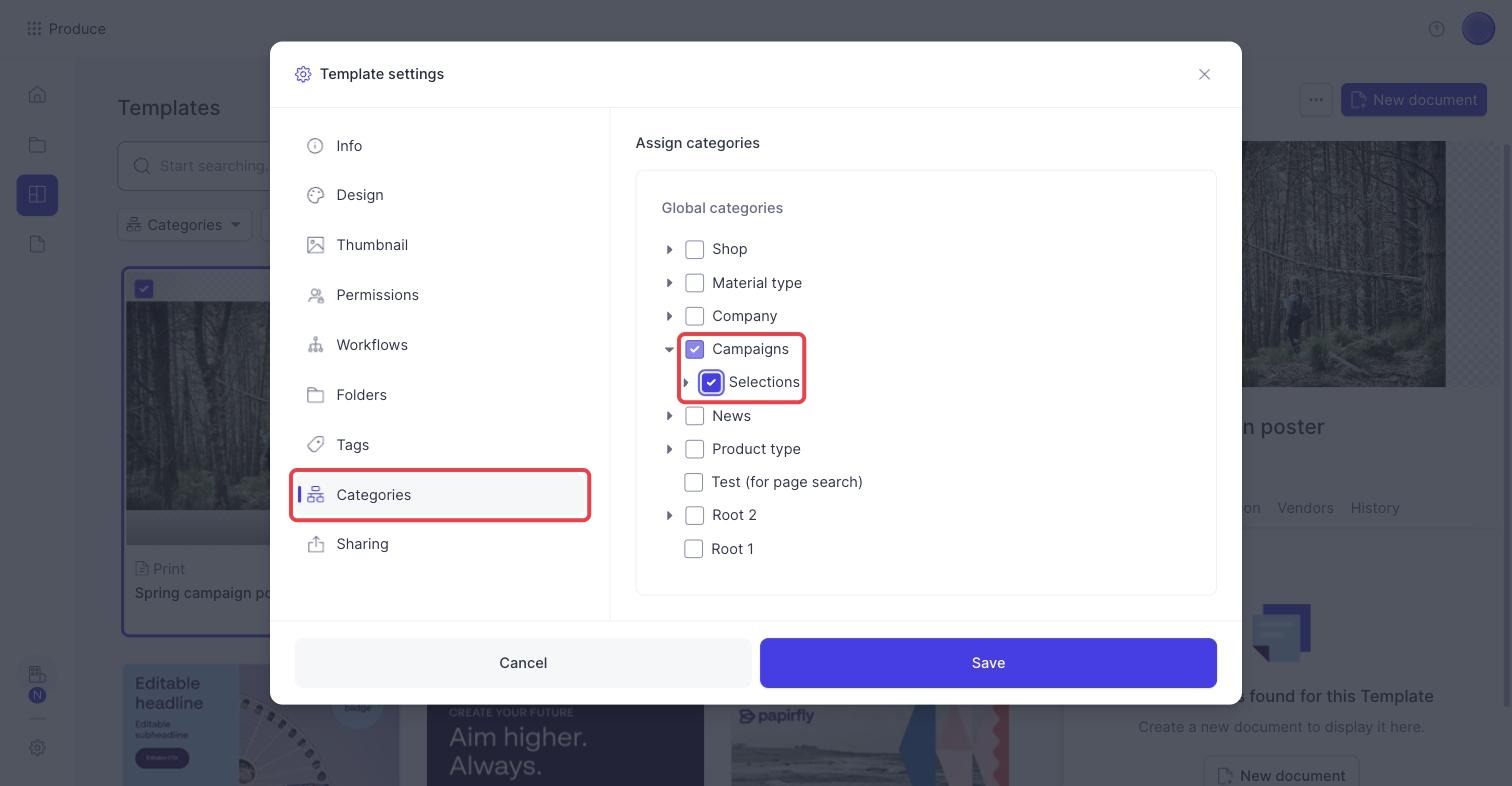Viewport: 1512px width, 786px height.
Task: Open the Categories filter dropdown
Action: 185,225
